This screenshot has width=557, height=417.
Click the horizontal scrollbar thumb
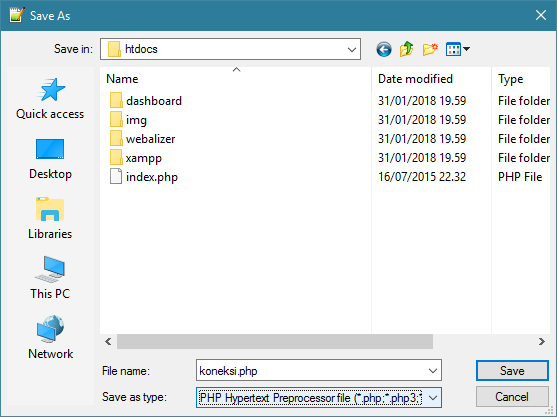point(275,342)
